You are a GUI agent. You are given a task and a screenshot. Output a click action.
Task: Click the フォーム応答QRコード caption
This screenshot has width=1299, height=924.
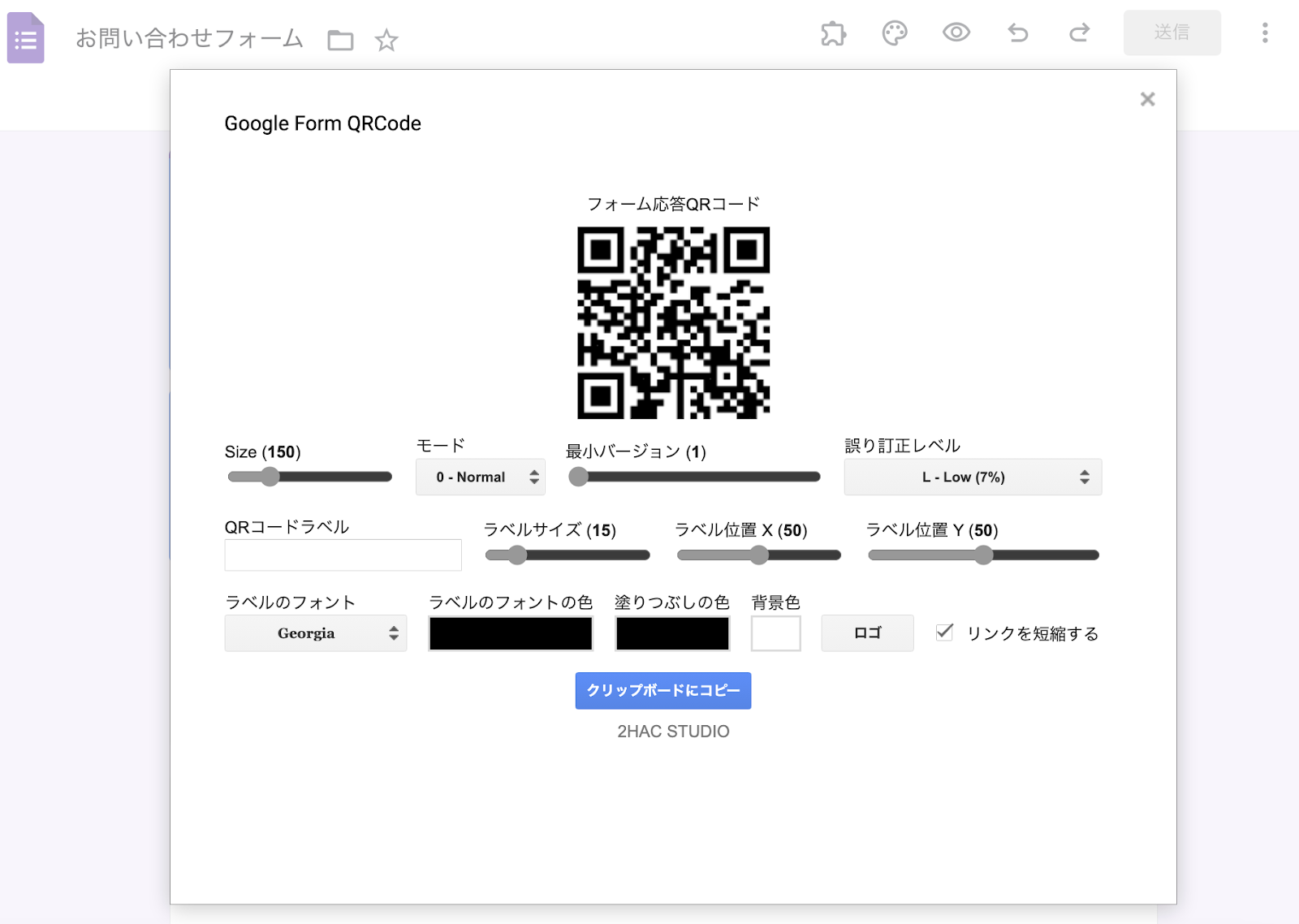674,204
